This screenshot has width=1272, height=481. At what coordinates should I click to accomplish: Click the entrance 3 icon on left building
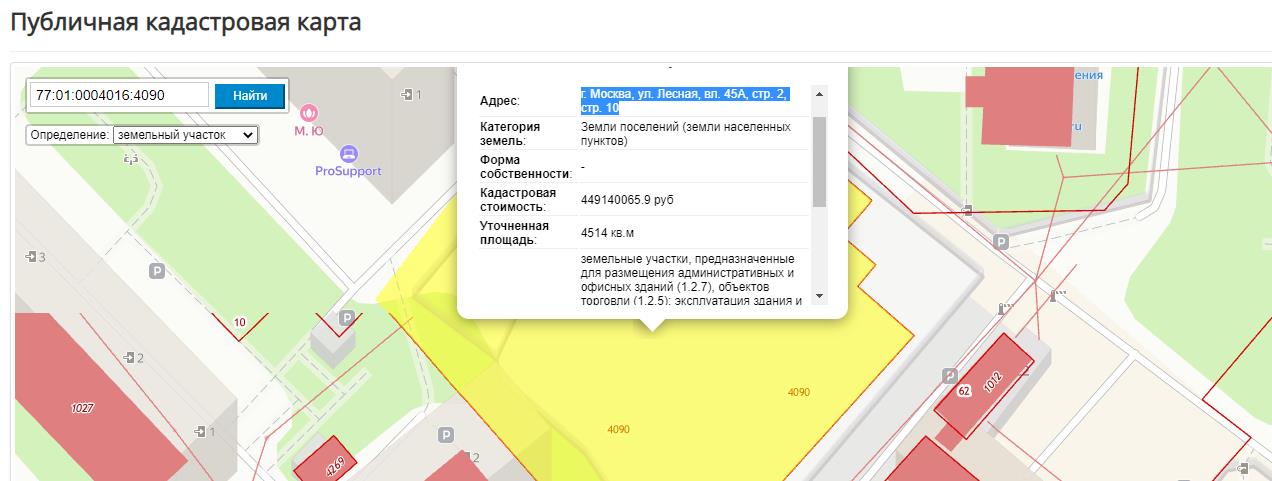pos(32,257)
